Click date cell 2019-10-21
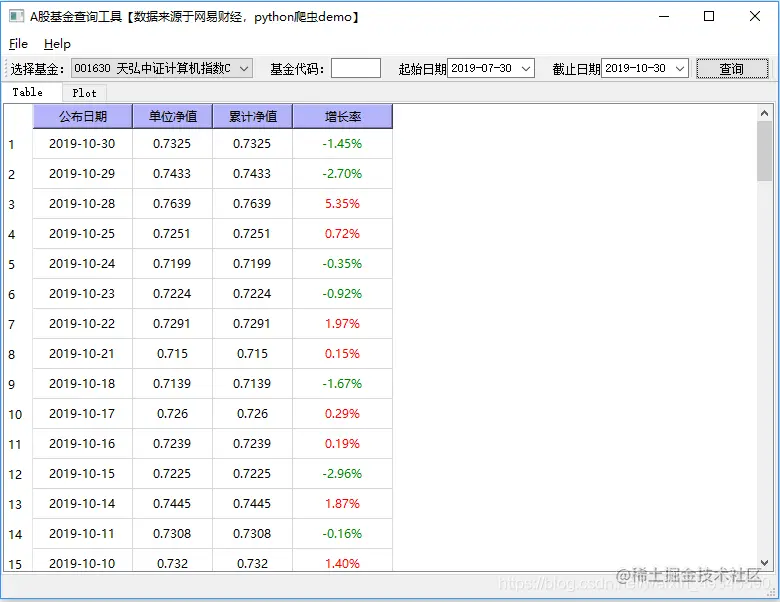The width and height of the screenshot is (780, 602). click(x=83, y=354)
